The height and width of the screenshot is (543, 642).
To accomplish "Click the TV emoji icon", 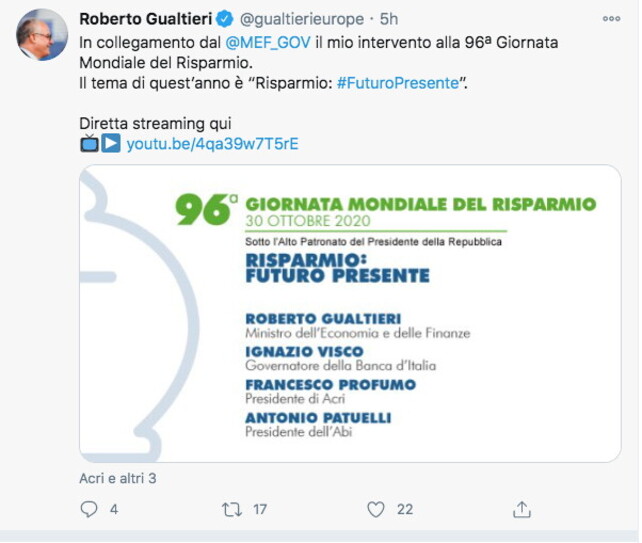I will click(x=89, y=143).
